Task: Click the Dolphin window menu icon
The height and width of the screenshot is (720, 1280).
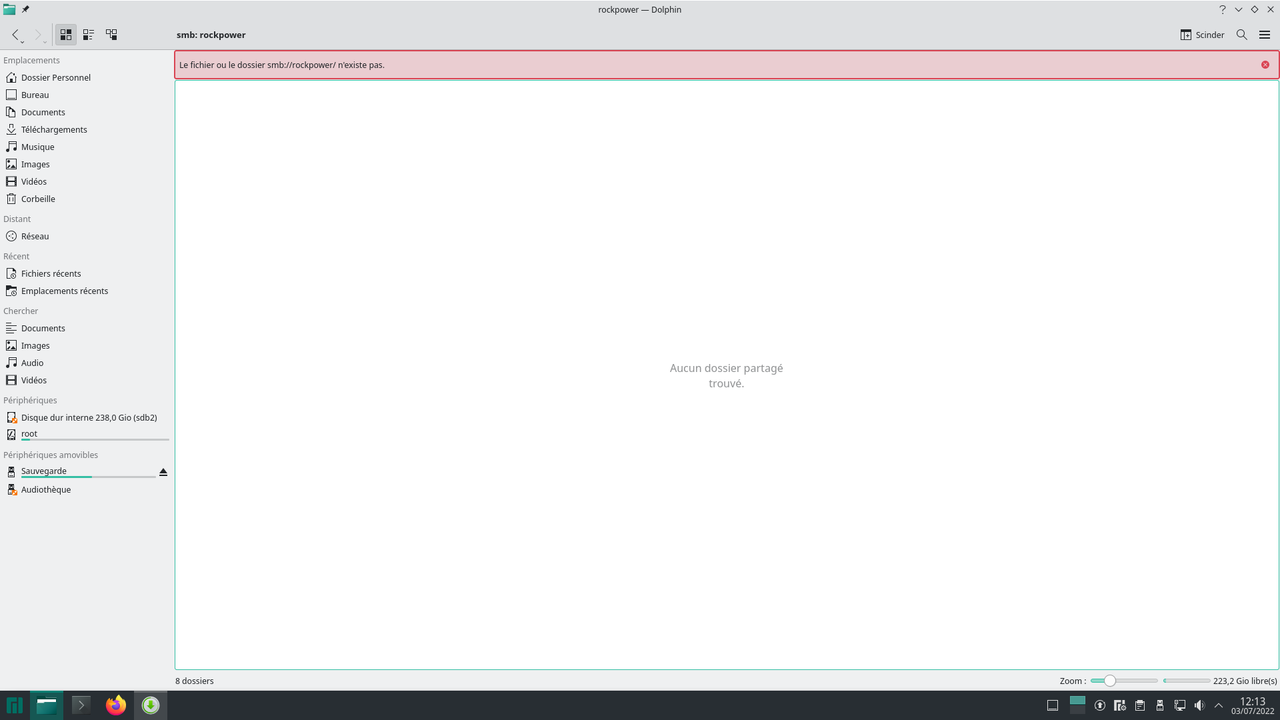Action: 9,9
